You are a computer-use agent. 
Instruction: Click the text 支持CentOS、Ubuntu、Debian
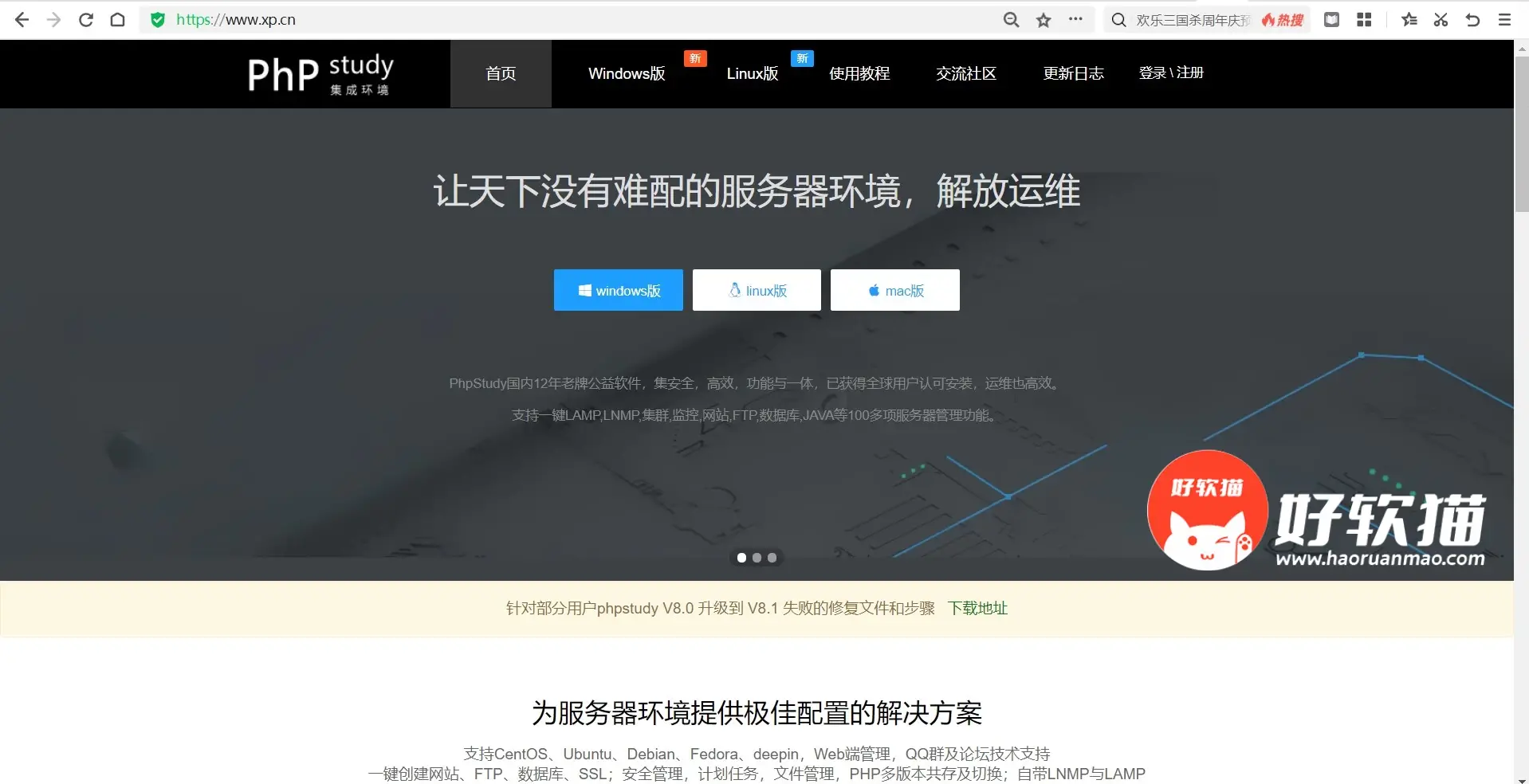tap(757, 754)
